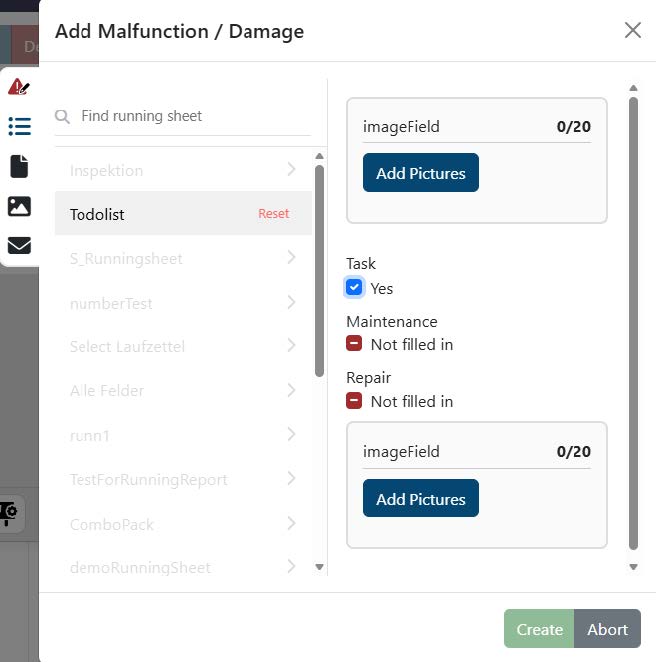The width and height of the screenshot is (656, 662).
Task: Close the Add Malfunction dialog
Action: (632, 30)
